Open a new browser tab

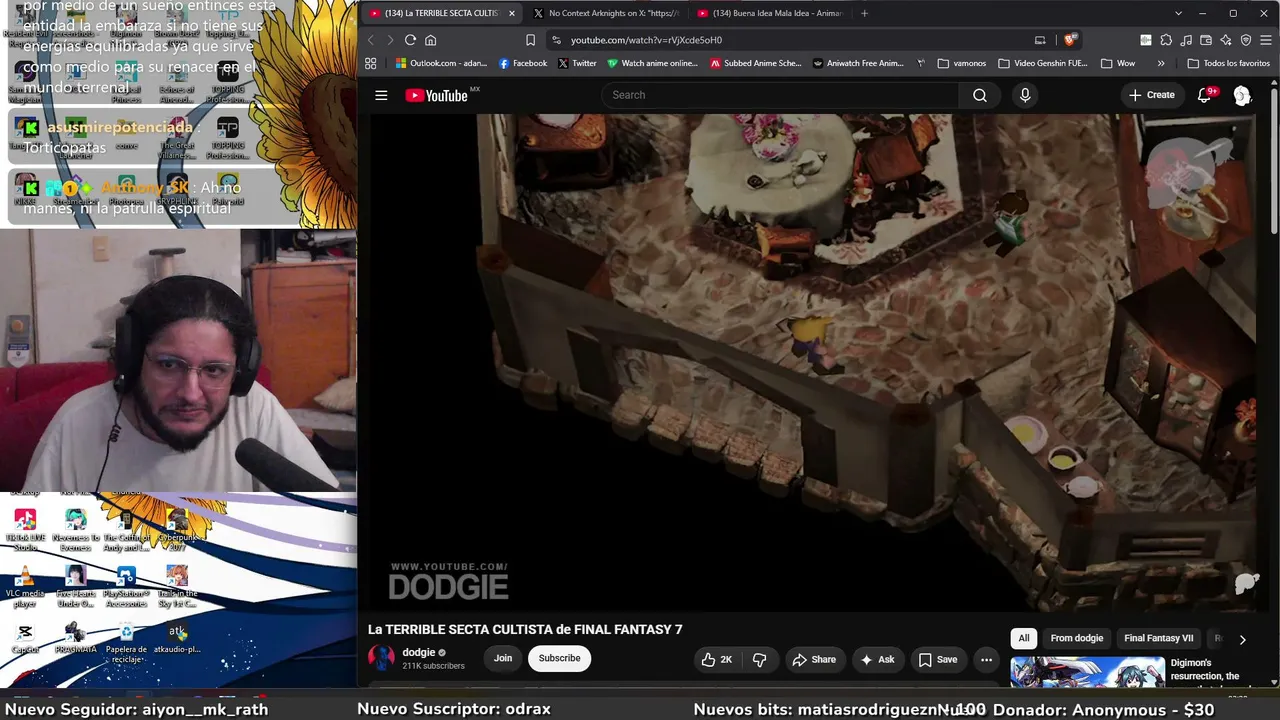(x=864, y=13)
